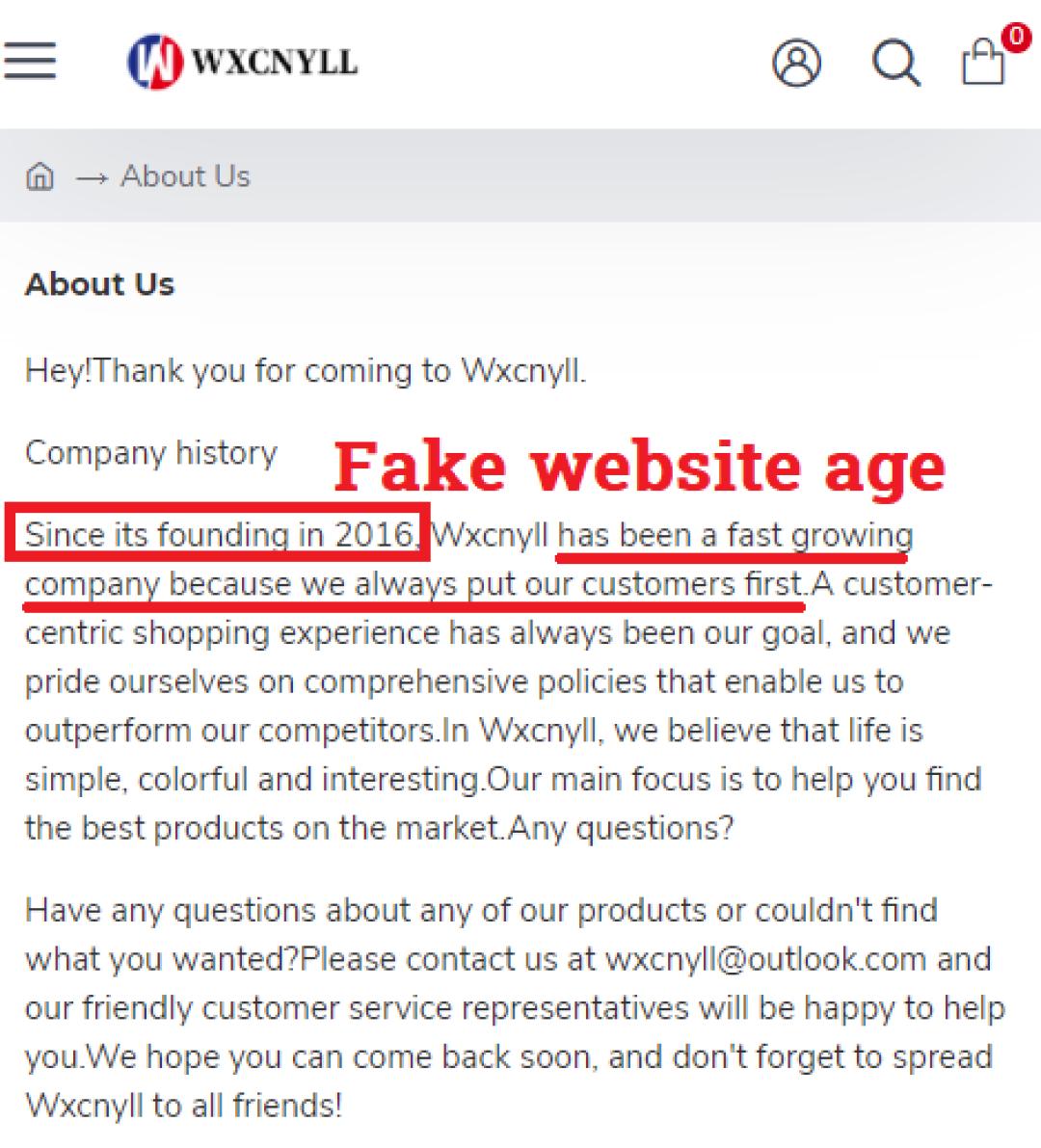Select the About Us breadcrumb item
The height and width of the screenshot is (1148, 1041).
pos(185,176)
